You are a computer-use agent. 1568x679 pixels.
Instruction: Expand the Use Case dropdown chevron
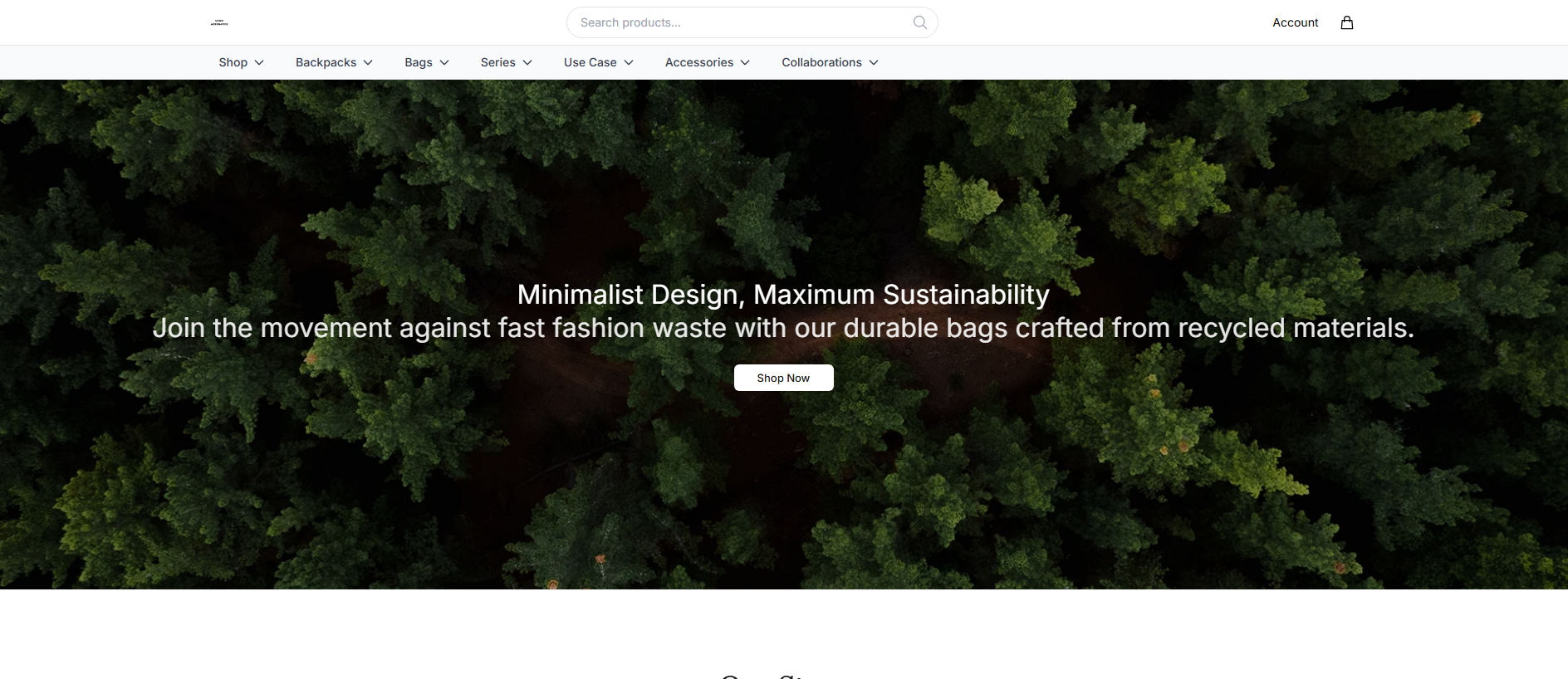tap(629, 62)
